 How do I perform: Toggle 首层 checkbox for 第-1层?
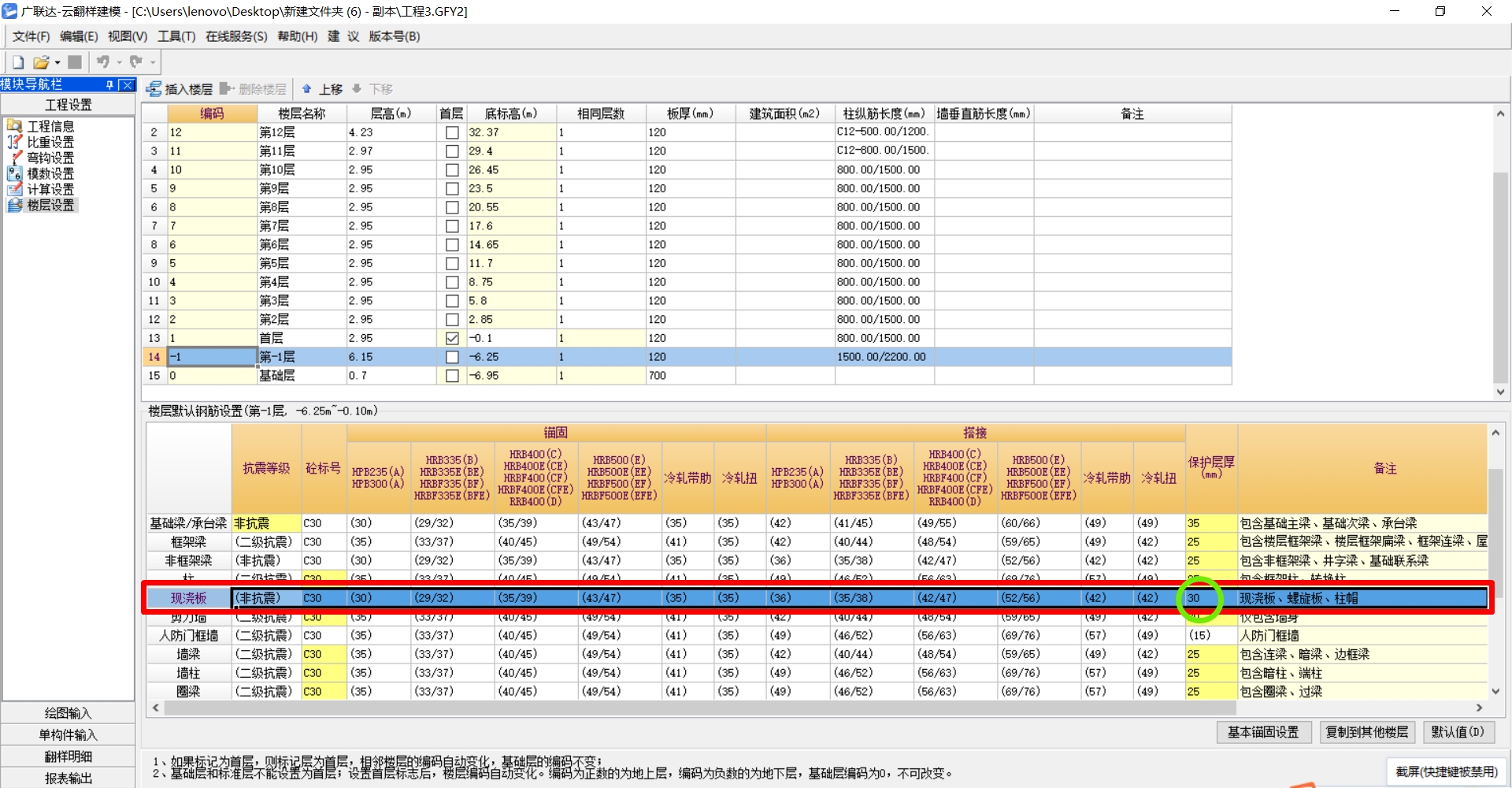click(x=452, y=358)
